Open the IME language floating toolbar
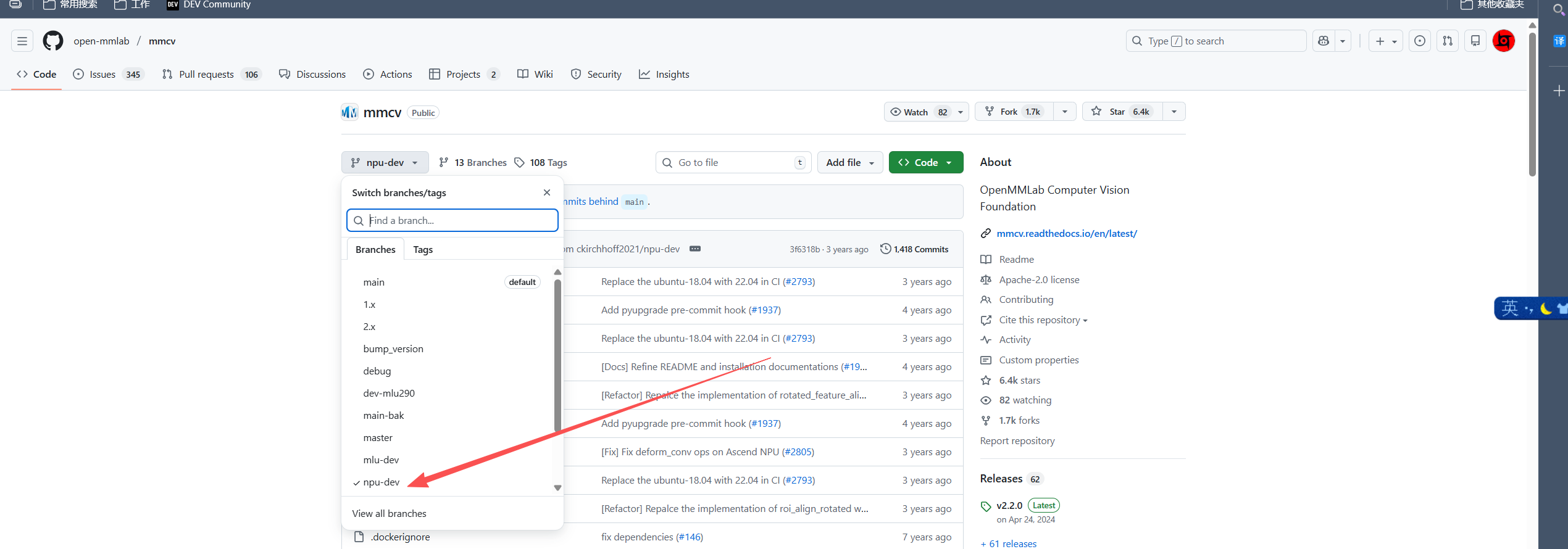This screenshot has height=549, width=1568. click(1530, 308)
